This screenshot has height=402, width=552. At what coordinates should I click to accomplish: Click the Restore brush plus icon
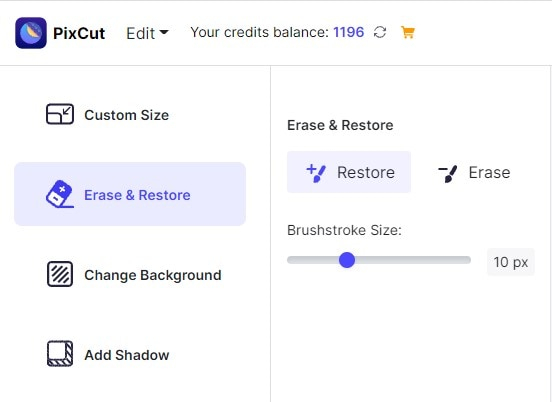316,173
